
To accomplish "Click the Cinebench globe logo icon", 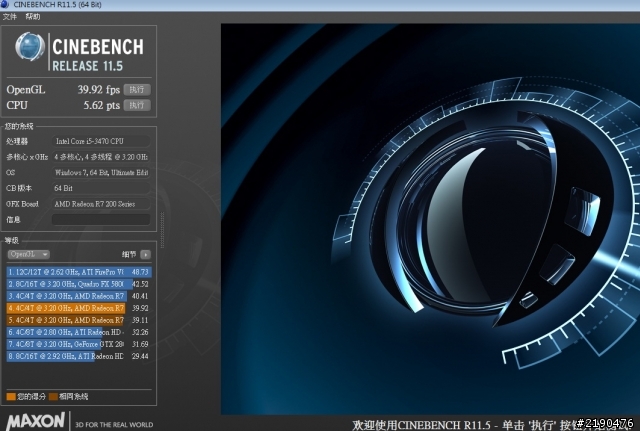I will point(30,47).
